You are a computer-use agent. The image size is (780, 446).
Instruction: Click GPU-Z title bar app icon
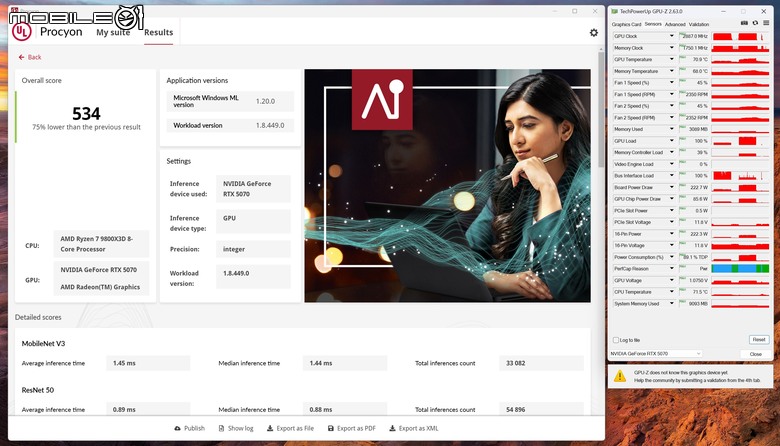point(614,11)
